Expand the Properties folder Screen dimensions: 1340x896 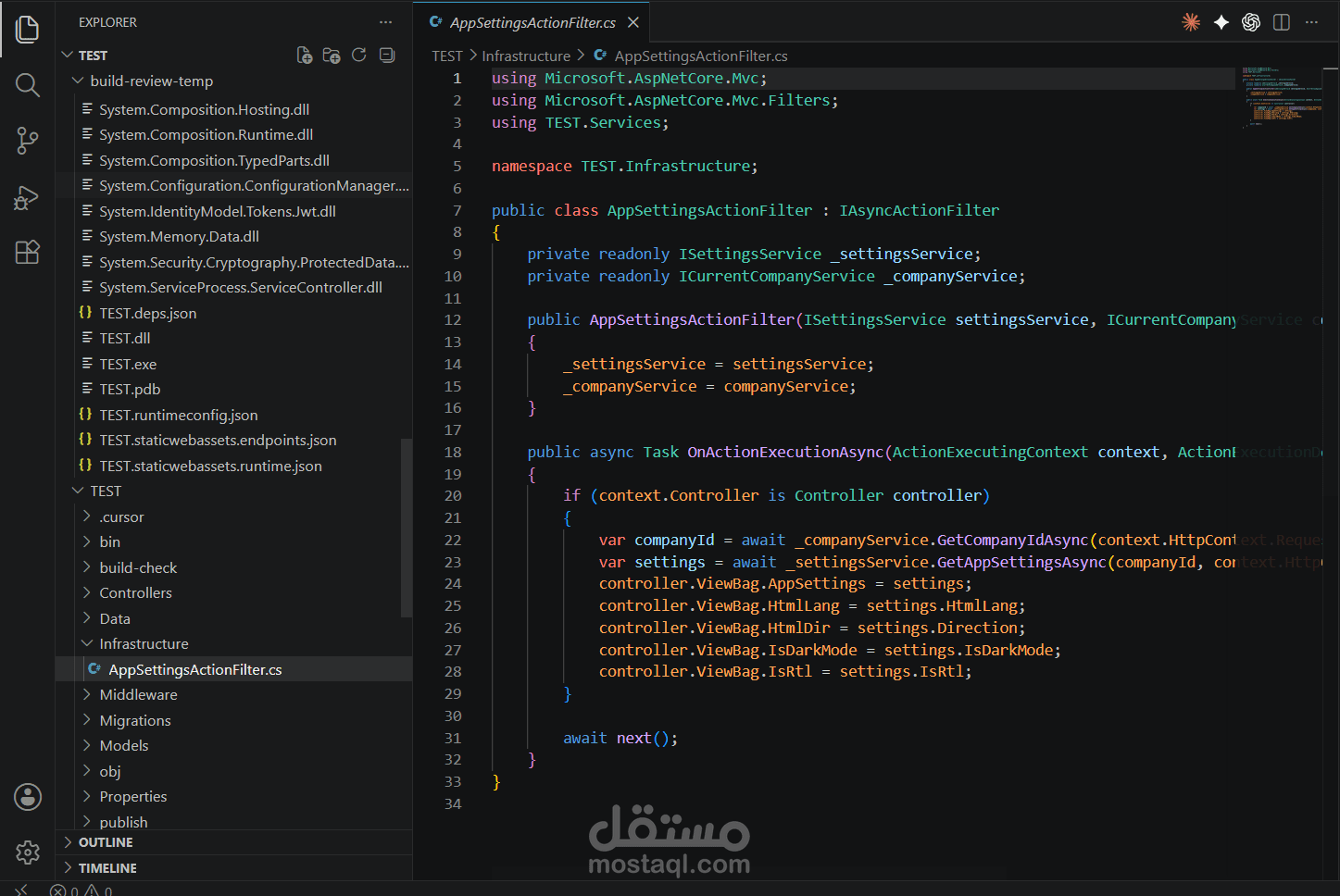pyautogui.click(x=87, y=797)
